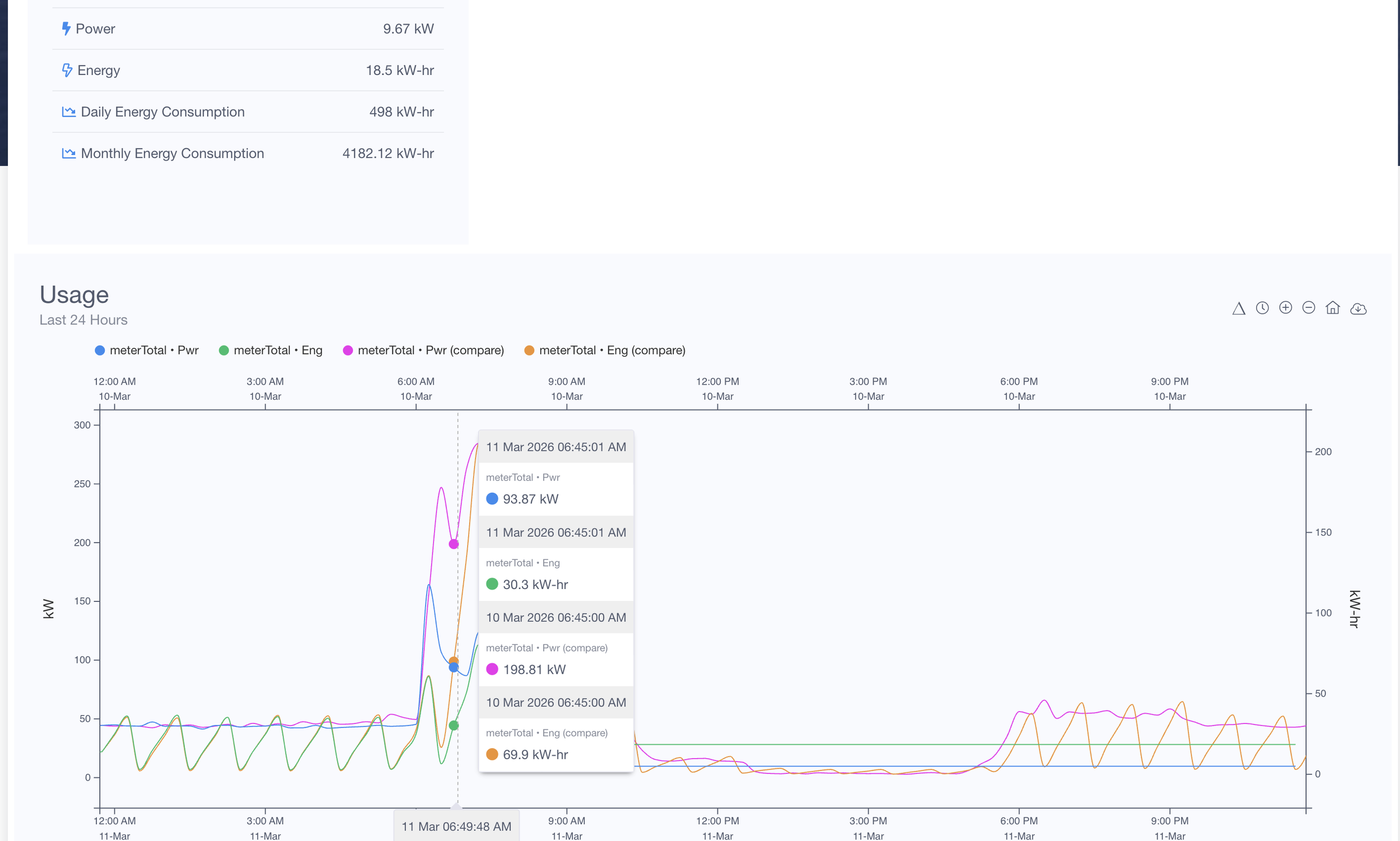Zoom out with the minus circle icon
The width and height of the screenshot is (1400, 841).
click(x=1308, y=308)
